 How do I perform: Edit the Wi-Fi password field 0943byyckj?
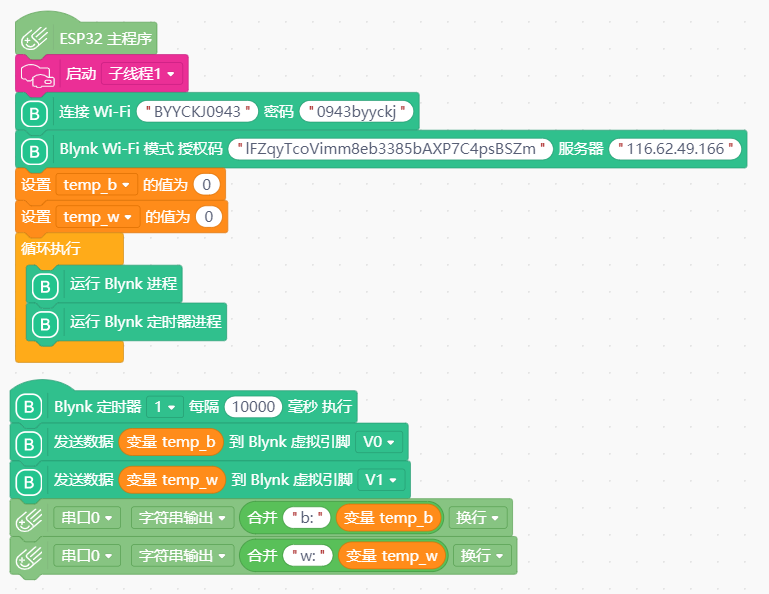coord(356,111)
